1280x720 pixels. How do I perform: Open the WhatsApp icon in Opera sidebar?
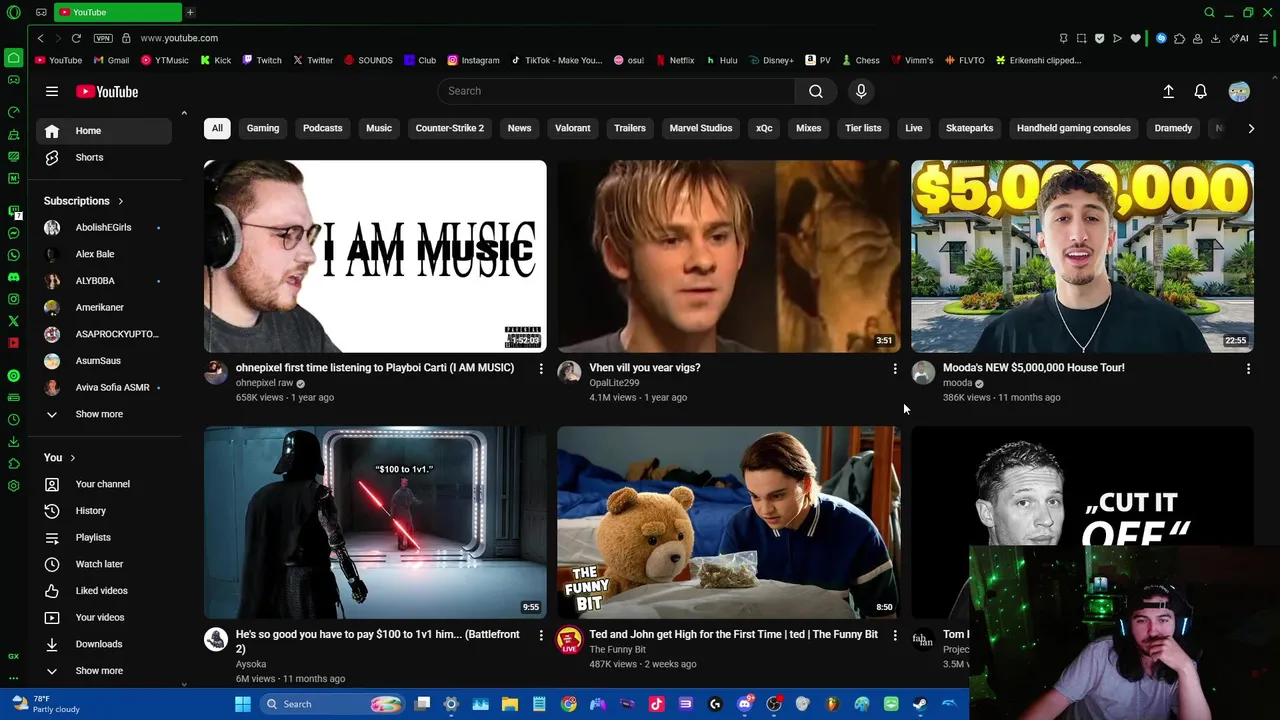pos(13,255)
